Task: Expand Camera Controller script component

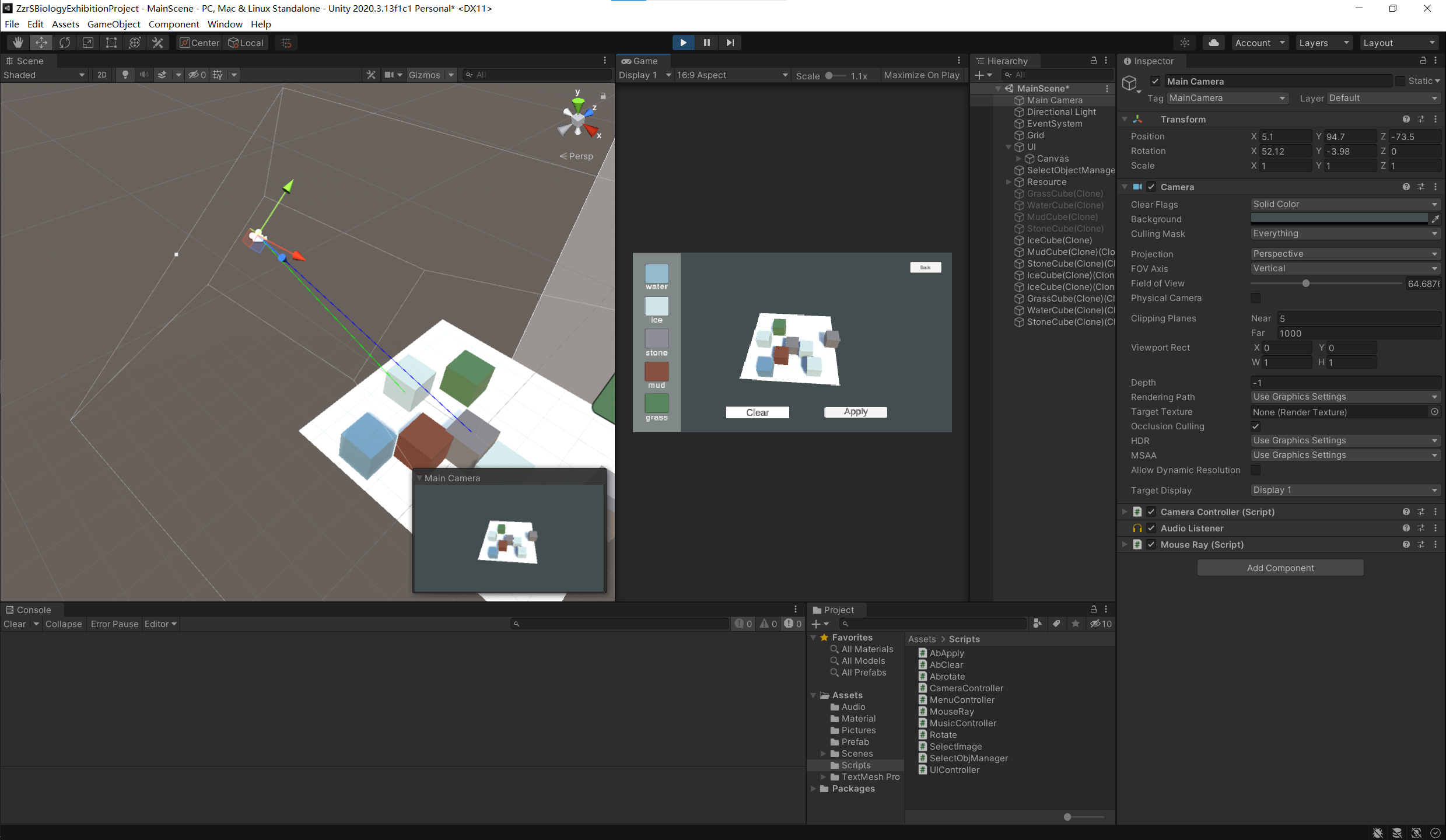Action: point(1125,512)
